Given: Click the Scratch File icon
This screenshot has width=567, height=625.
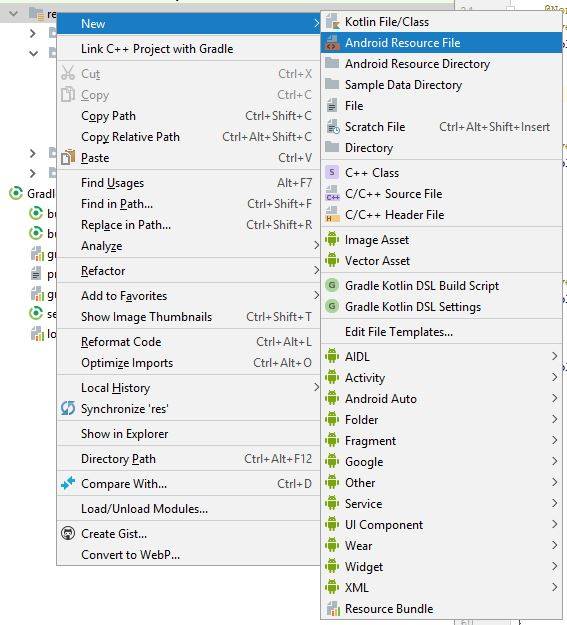Looking at the screenshot, I should point(332,127).
